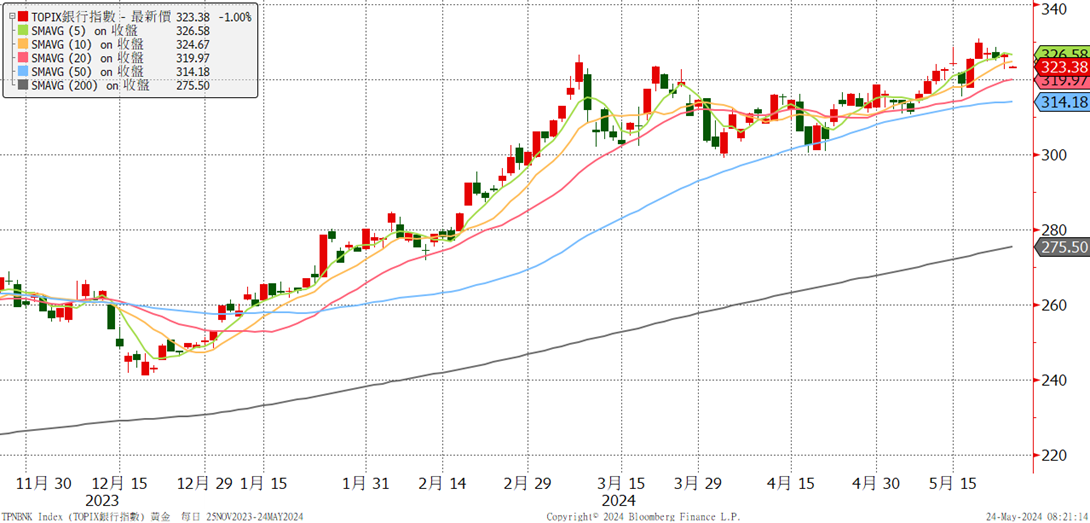Click the red TOPIX銀行指數 legend swatch
The image size is (1090, 523).
click(24, 15)
